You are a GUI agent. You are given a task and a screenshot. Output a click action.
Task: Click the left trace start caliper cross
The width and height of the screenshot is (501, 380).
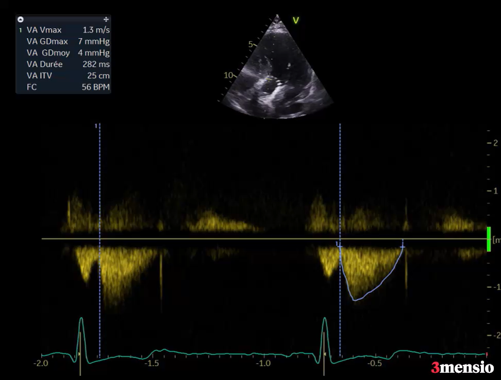(x=339, y=246)
